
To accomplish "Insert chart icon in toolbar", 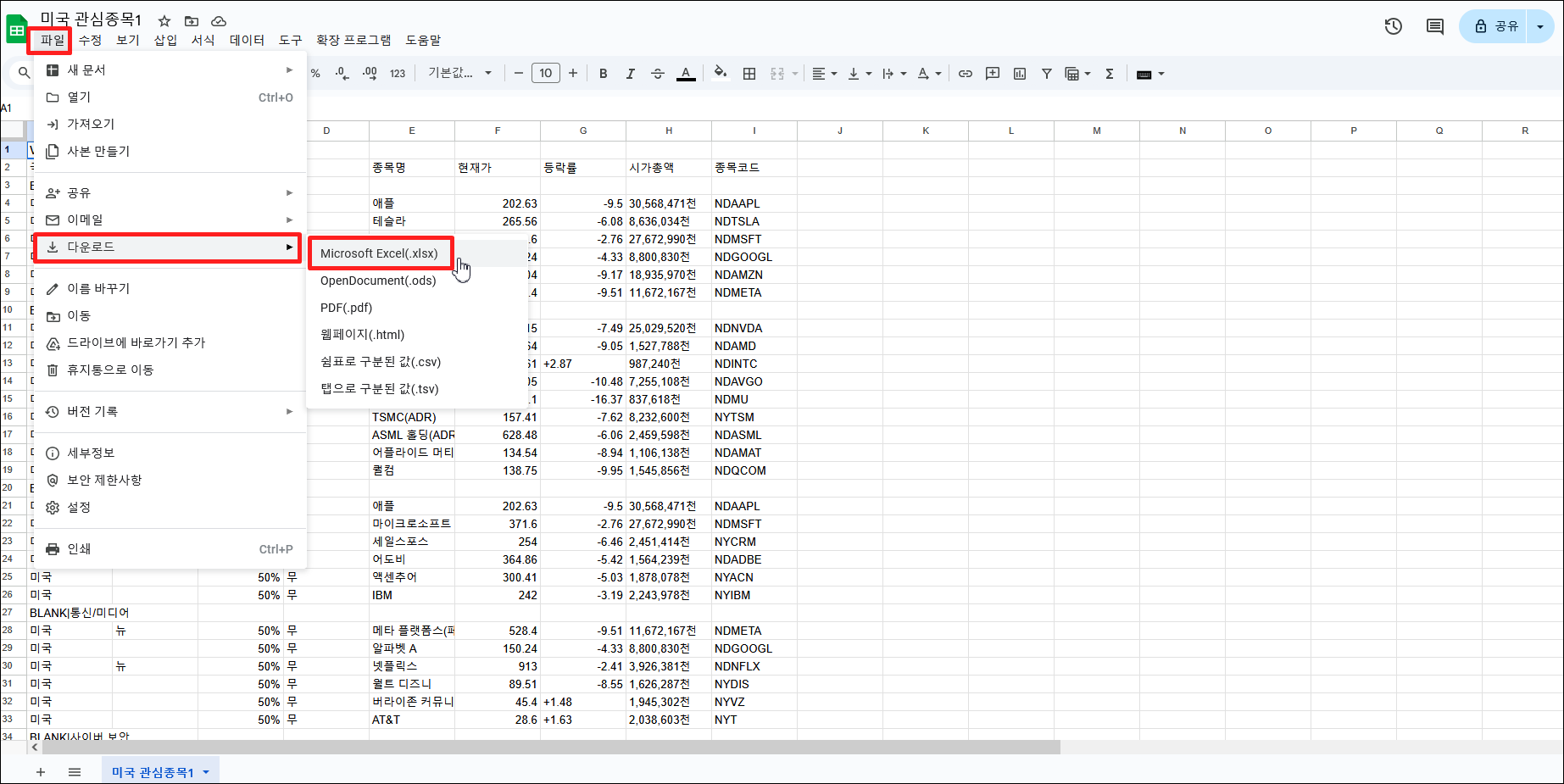I will pos(1020,74).
